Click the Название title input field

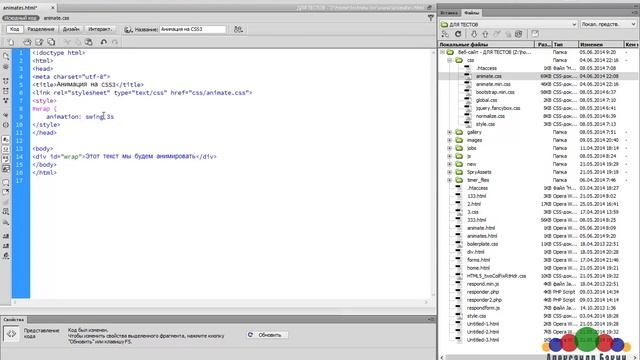click(192, 29)
